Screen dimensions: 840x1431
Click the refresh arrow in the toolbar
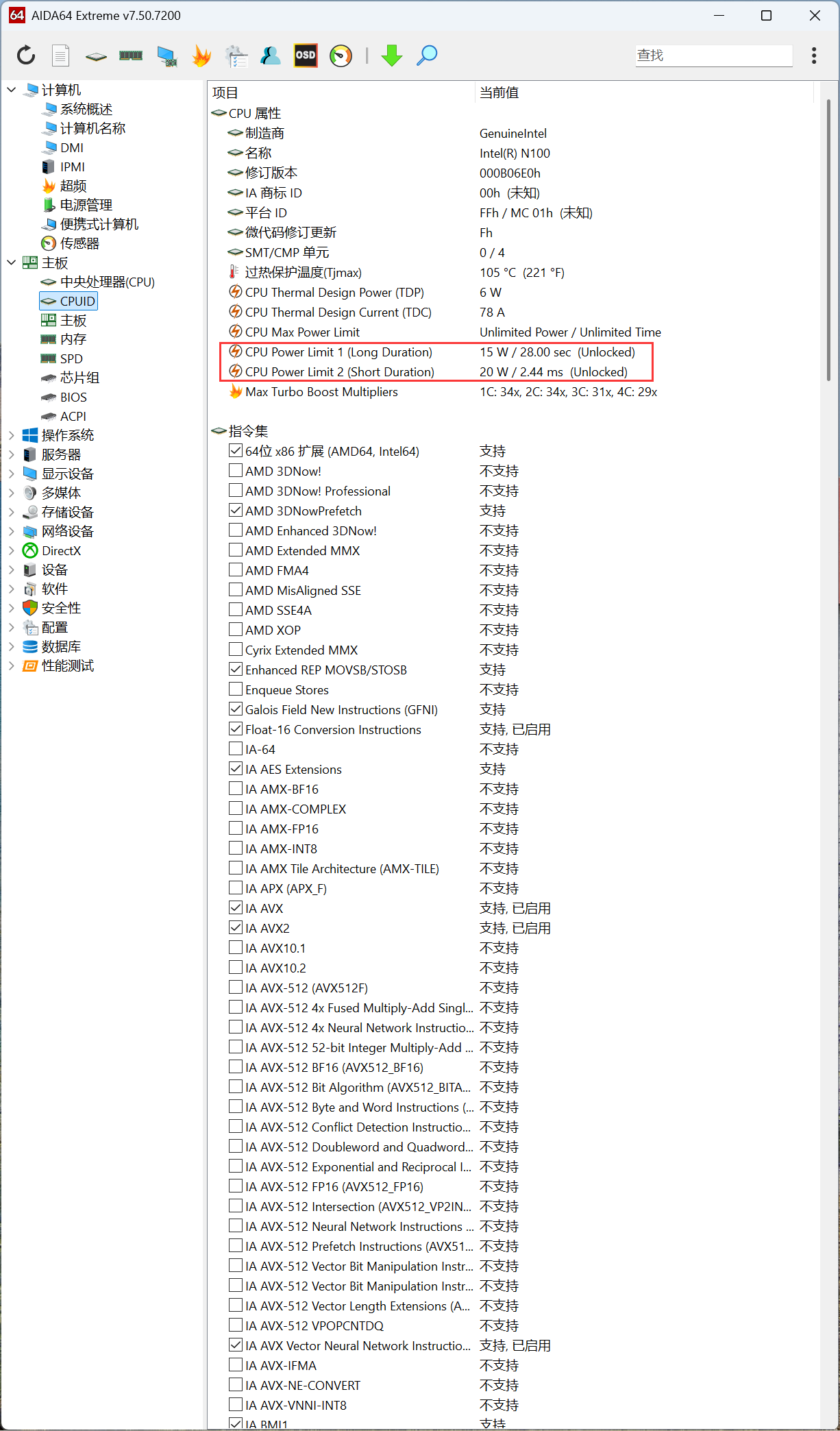tap(26, 56)
